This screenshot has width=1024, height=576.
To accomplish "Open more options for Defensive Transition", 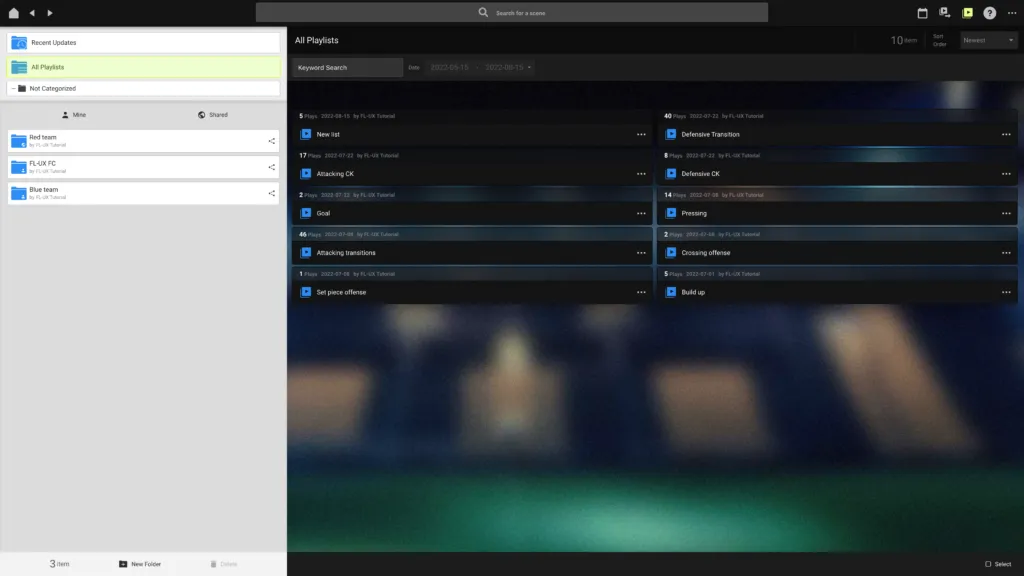I will click(1006, 135).
